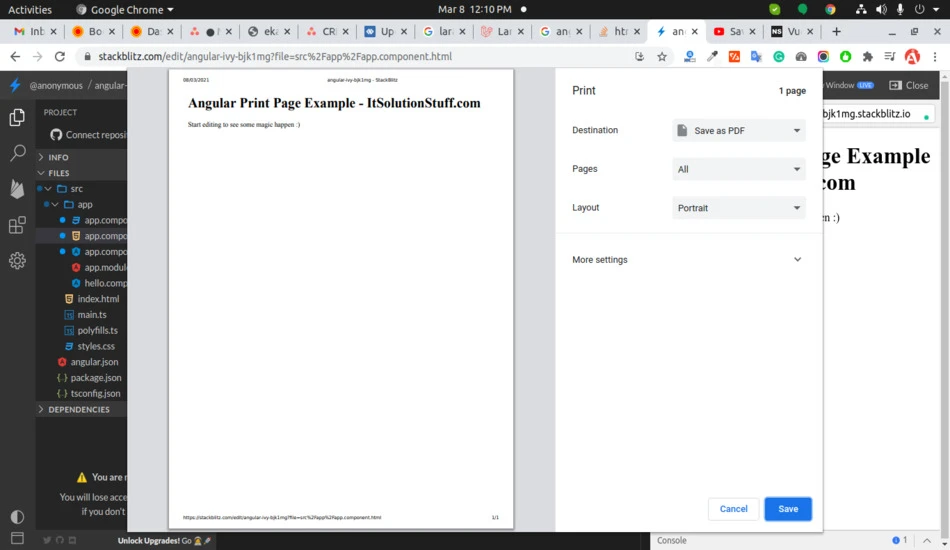Open the Google Chrome app menu in top bar

pos(125,9)
